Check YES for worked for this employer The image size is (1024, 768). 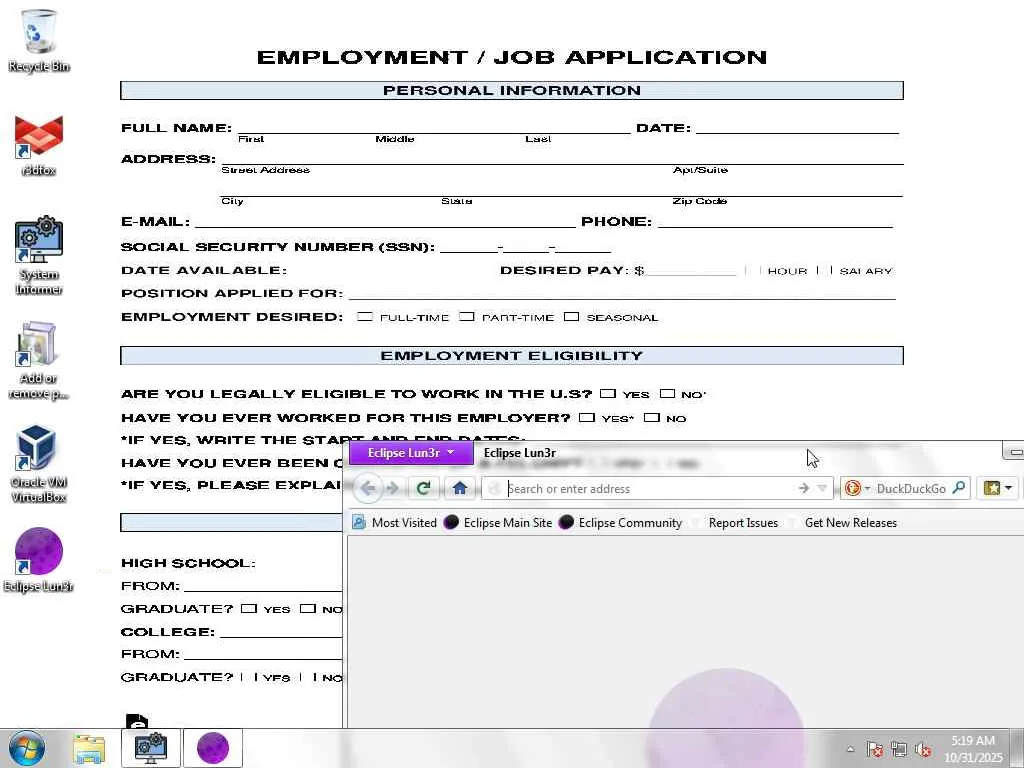point(587,417)
